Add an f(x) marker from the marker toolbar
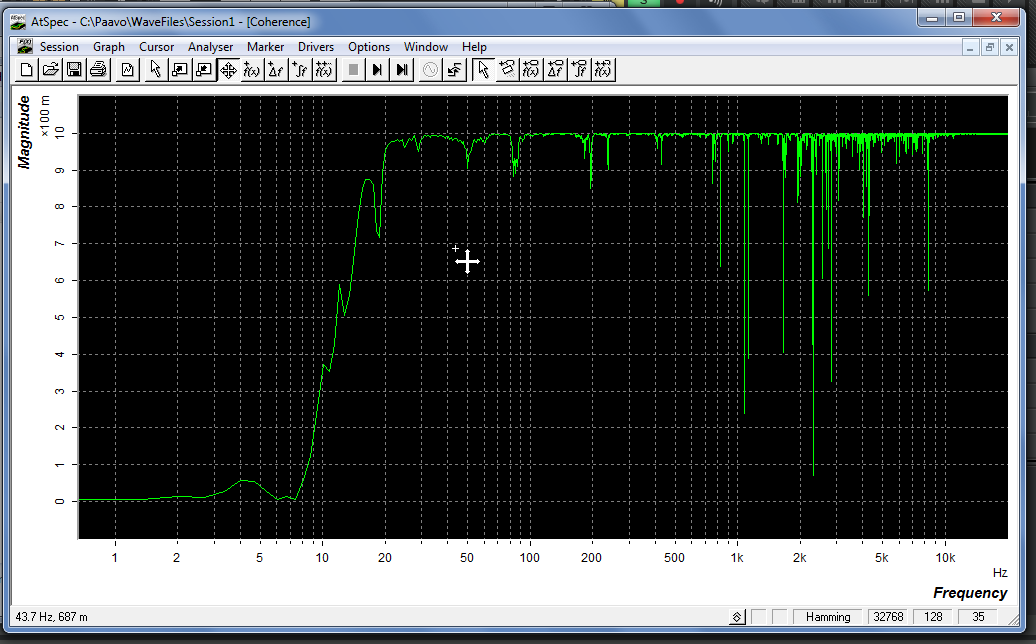 pyautogui.click(x=531, y=69)
